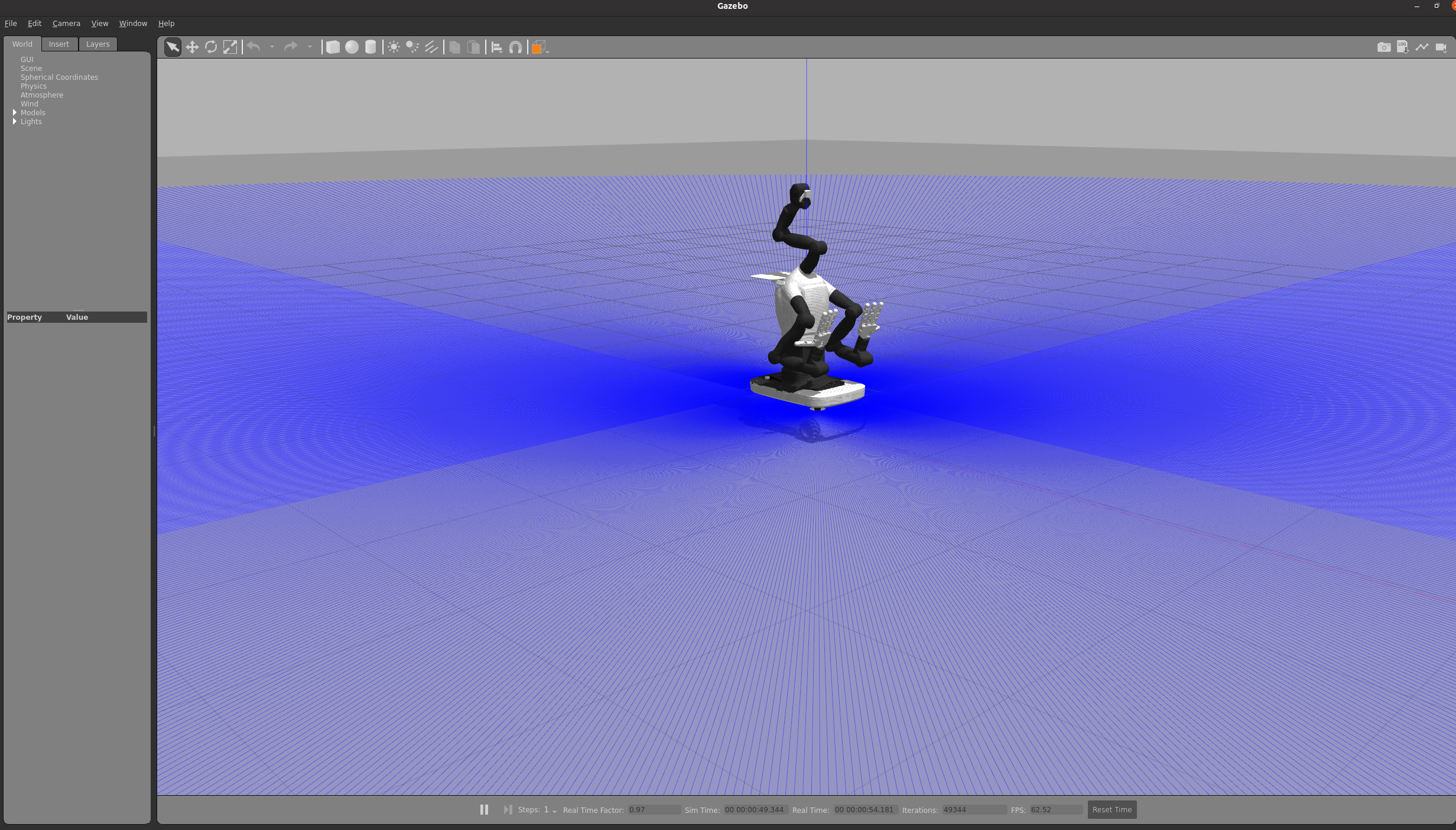Viewport: 1456px width, 830px height.
Task: Click the Reset Time button
Action: (x=1111, y=809)
